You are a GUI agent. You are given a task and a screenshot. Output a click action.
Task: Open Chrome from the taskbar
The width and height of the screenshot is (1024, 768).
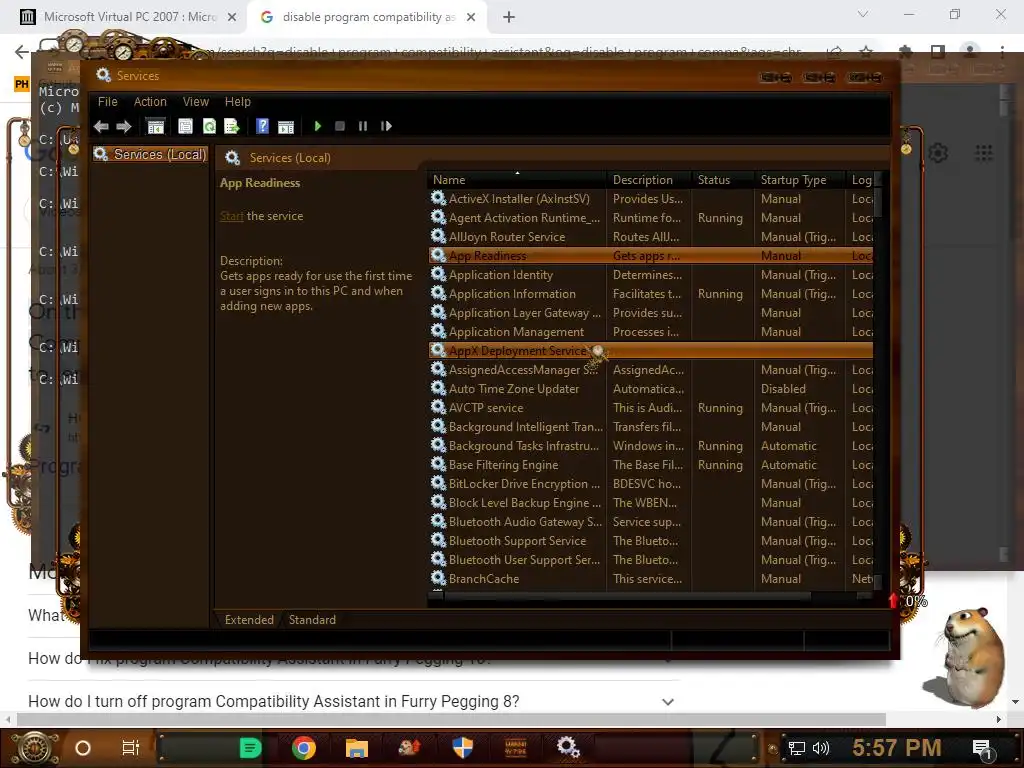tap(304, 748)
